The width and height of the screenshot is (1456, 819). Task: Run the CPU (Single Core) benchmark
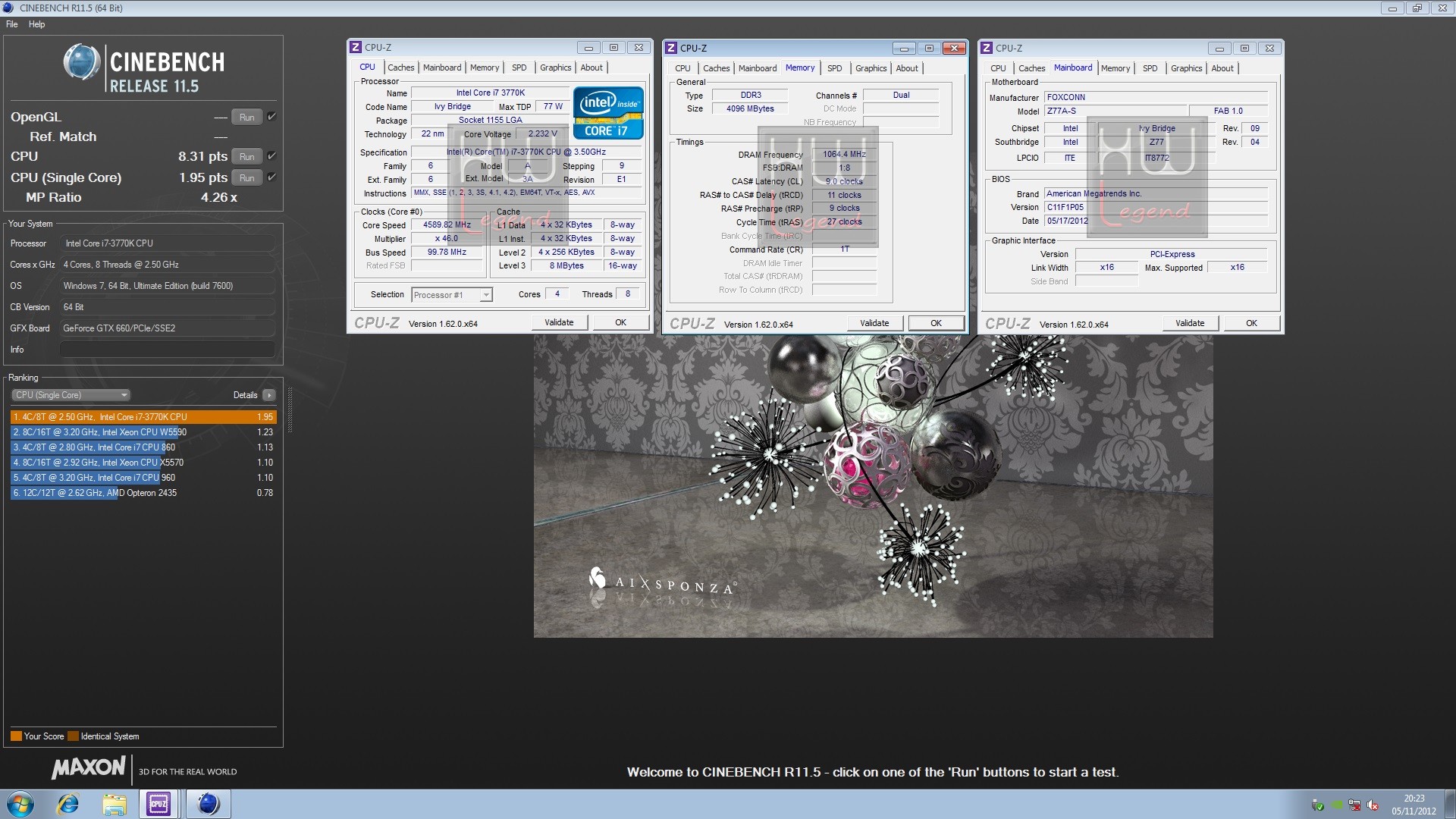click(246, 178)
